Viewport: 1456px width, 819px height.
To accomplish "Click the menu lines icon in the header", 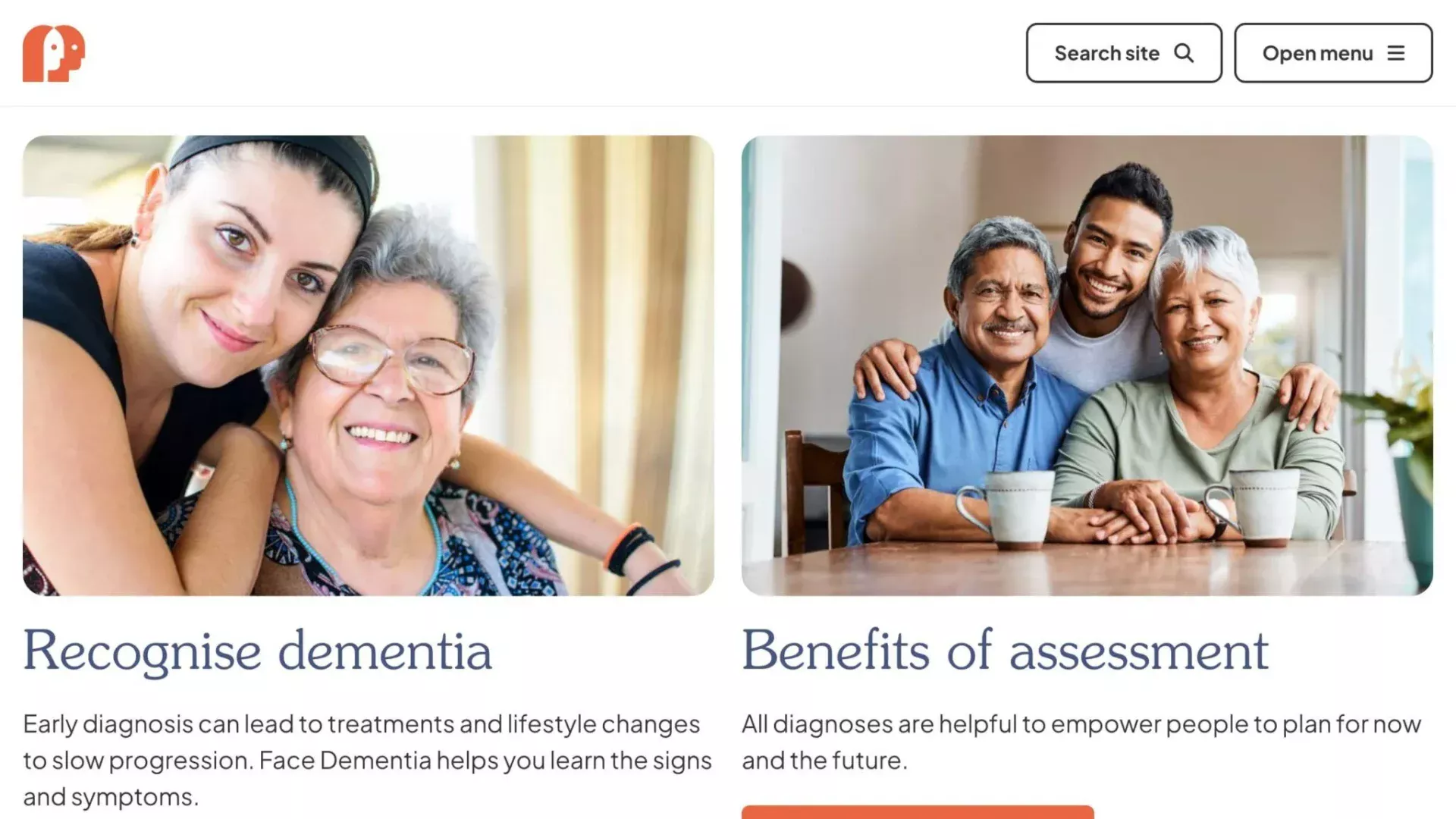I will pyautogui.click(x=1396, y=52).
